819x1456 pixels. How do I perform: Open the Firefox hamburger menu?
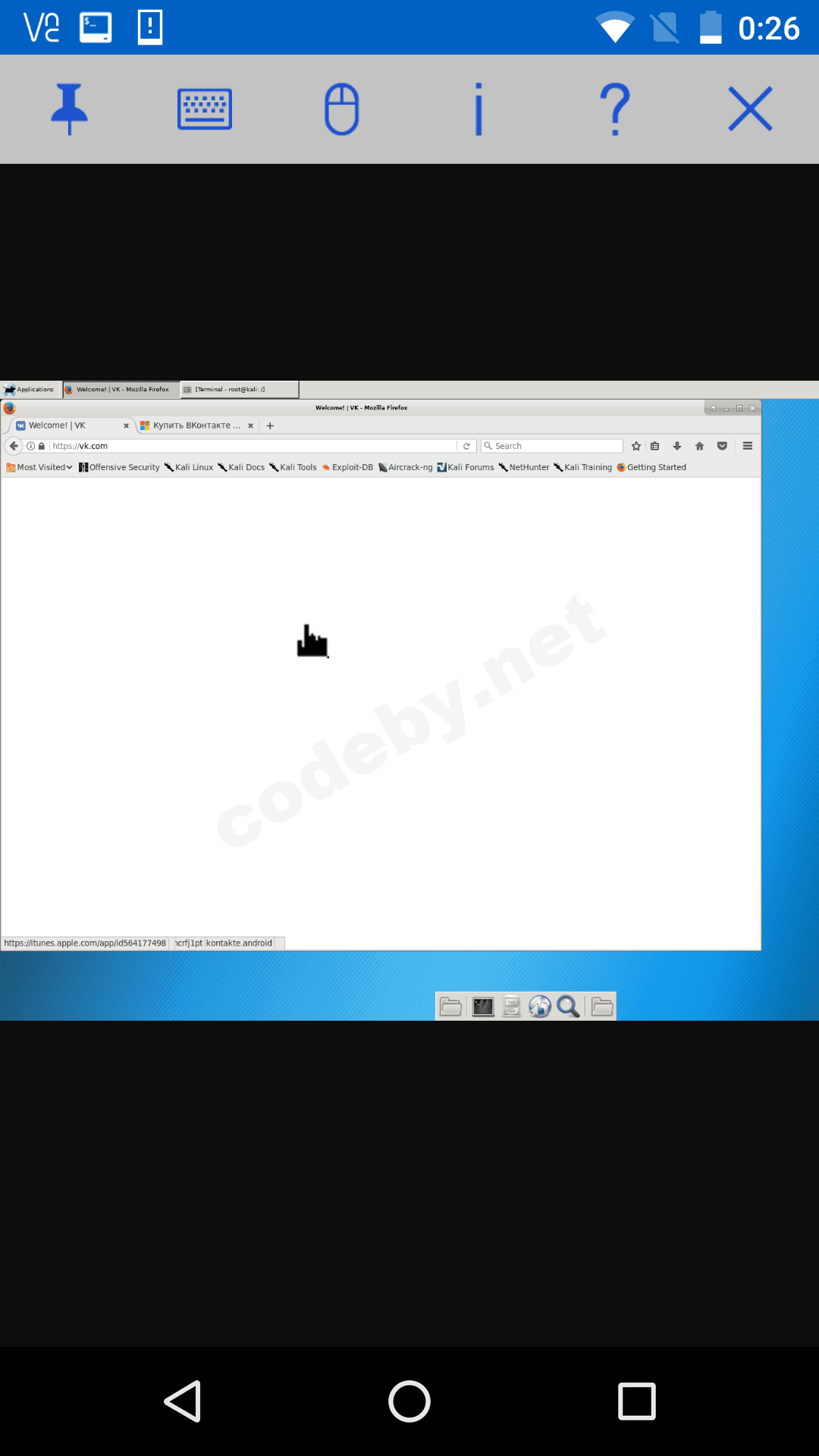coord(748,446)
